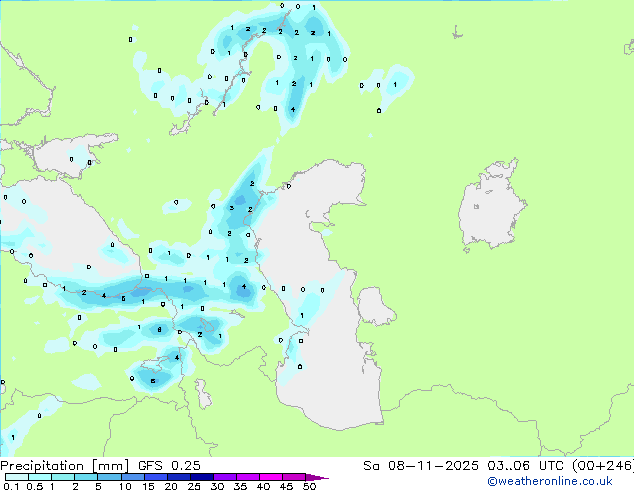634x490 pixels.
Task: Click the '0.5' legend scale label
Action: pyautogui.click(x=34, y=486)
